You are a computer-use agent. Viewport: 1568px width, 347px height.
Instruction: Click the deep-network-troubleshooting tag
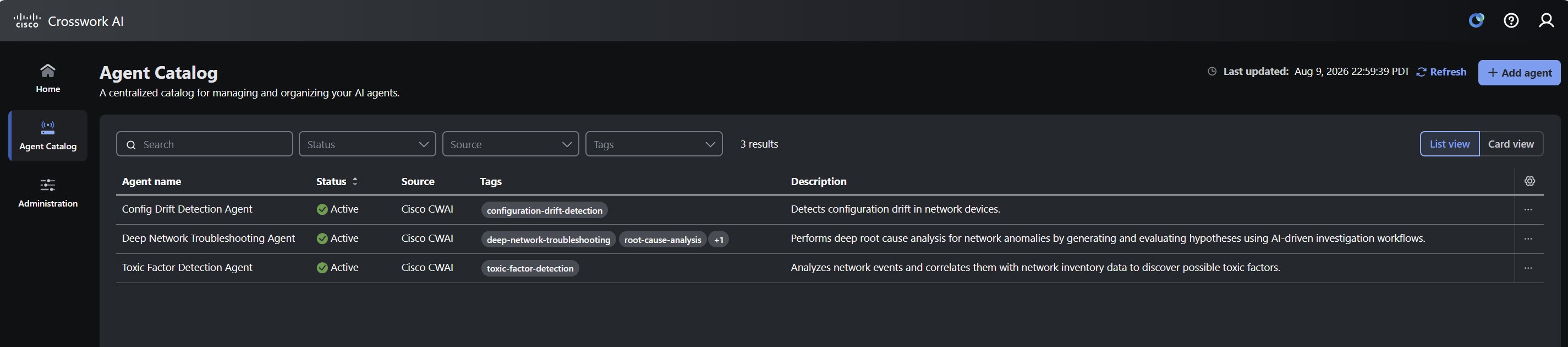[x=549, y=240]
